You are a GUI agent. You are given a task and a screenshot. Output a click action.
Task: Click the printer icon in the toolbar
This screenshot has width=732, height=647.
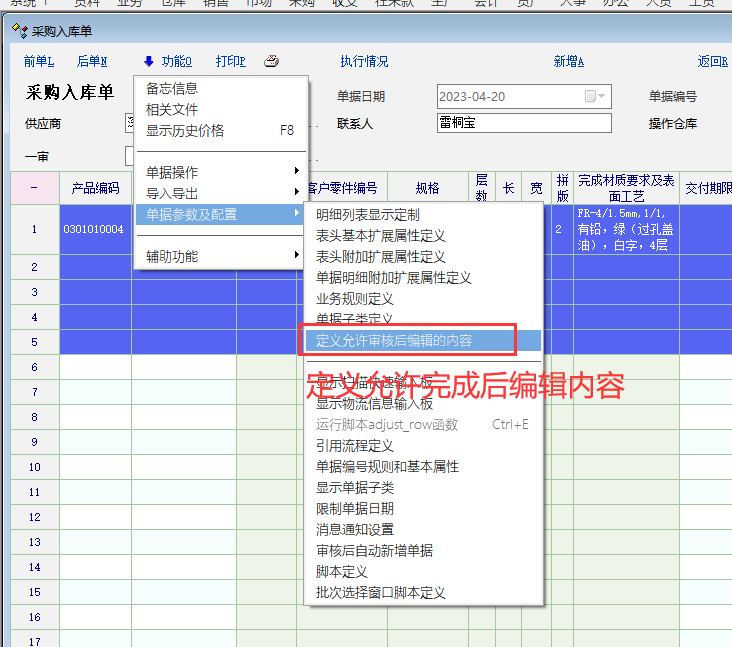click(x=271, y=62)
